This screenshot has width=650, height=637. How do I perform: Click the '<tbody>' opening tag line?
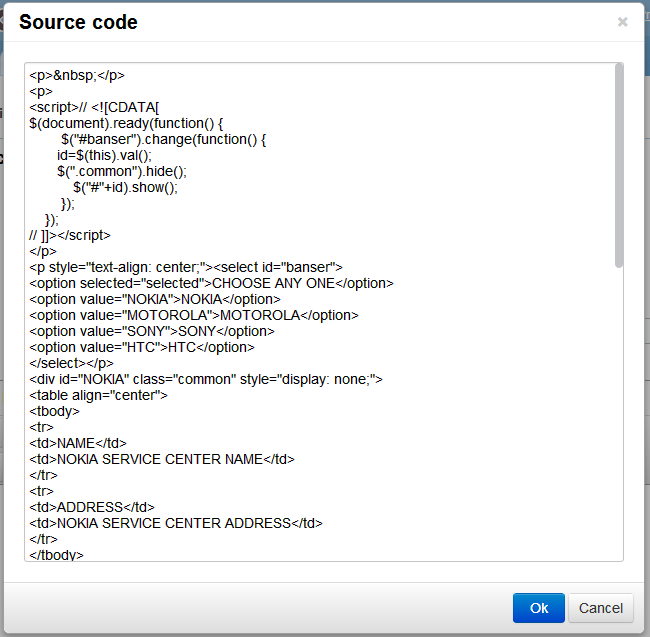coord(54,411)
